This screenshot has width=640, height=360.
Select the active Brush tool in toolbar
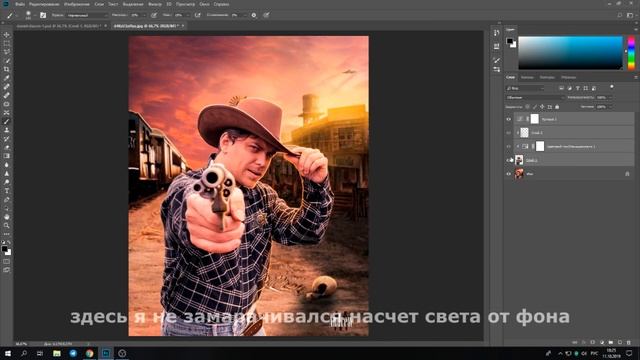click(x=7, y=121)
